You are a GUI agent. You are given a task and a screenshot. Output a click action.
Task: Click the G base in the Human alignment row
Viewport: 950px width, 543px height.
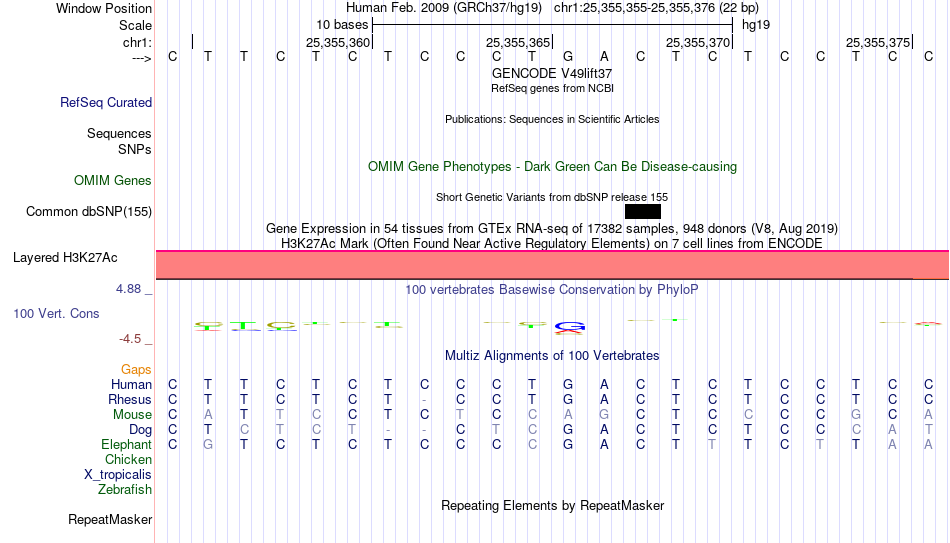[x=568, y=385]
